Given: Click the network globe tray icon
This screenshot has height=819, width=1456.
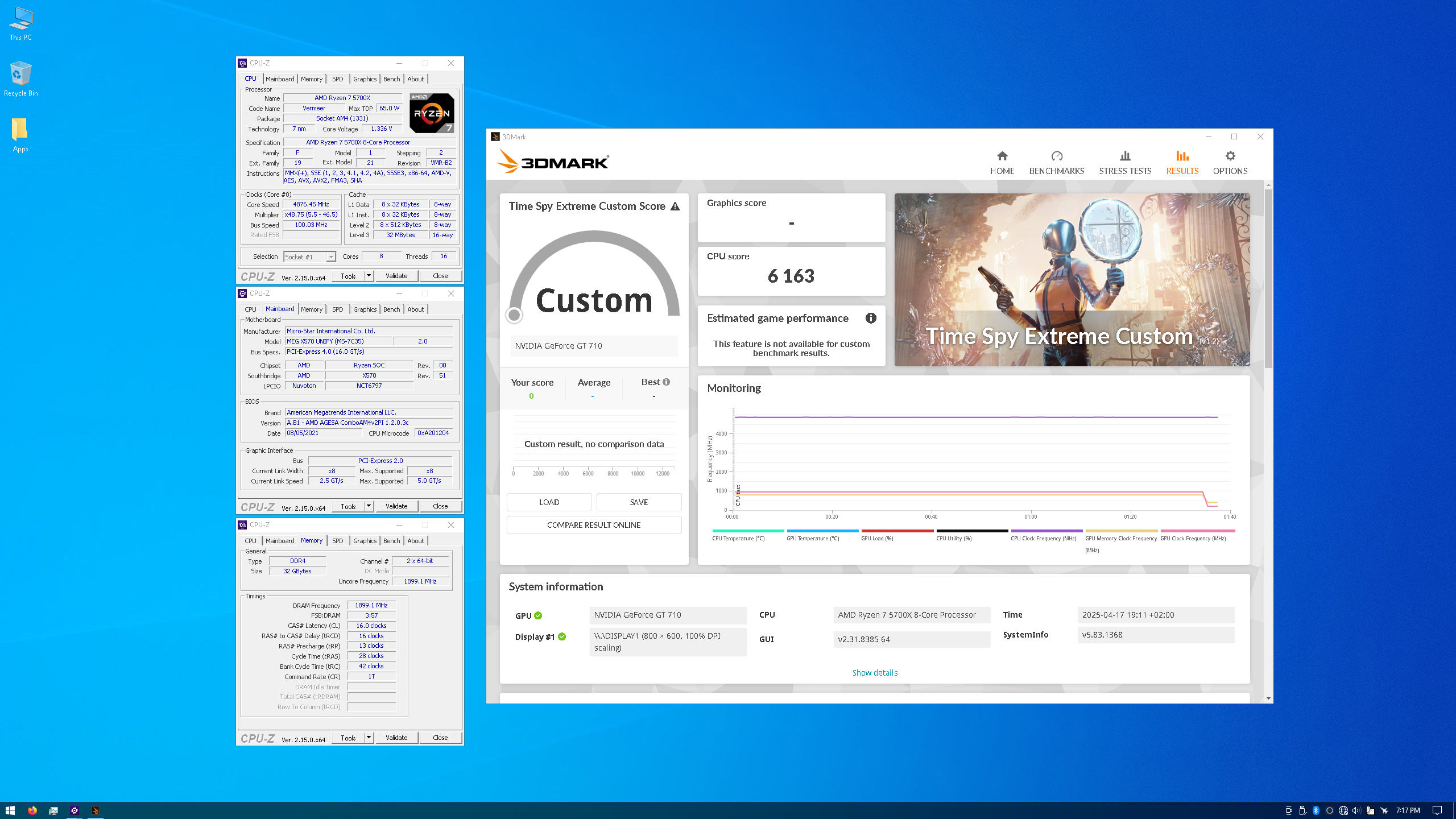Looking at the screenshot, I should coord(1343,810).
